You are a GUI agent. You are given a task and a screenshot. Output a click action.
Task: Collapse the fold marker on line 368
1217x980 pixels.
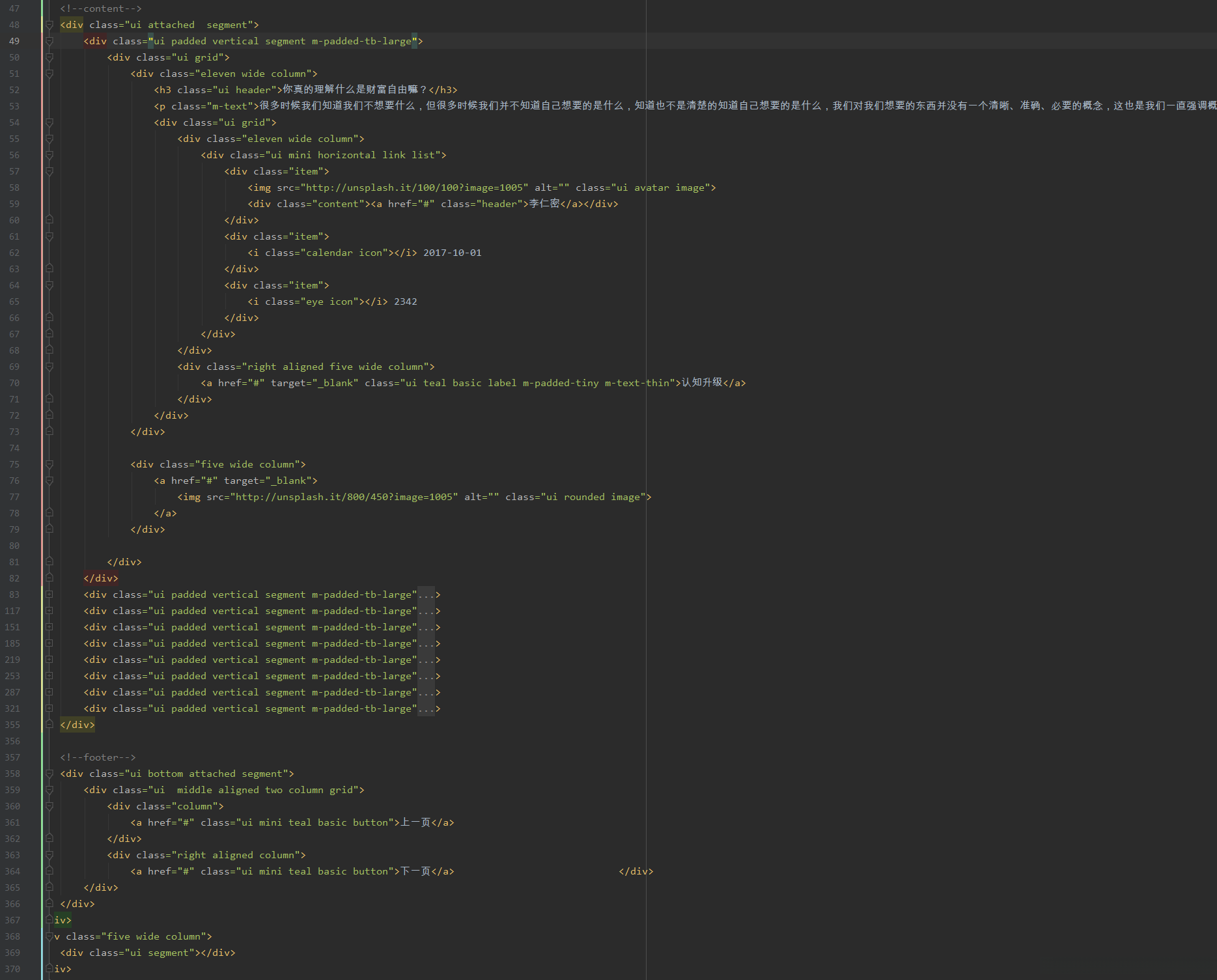click(49, 936)
